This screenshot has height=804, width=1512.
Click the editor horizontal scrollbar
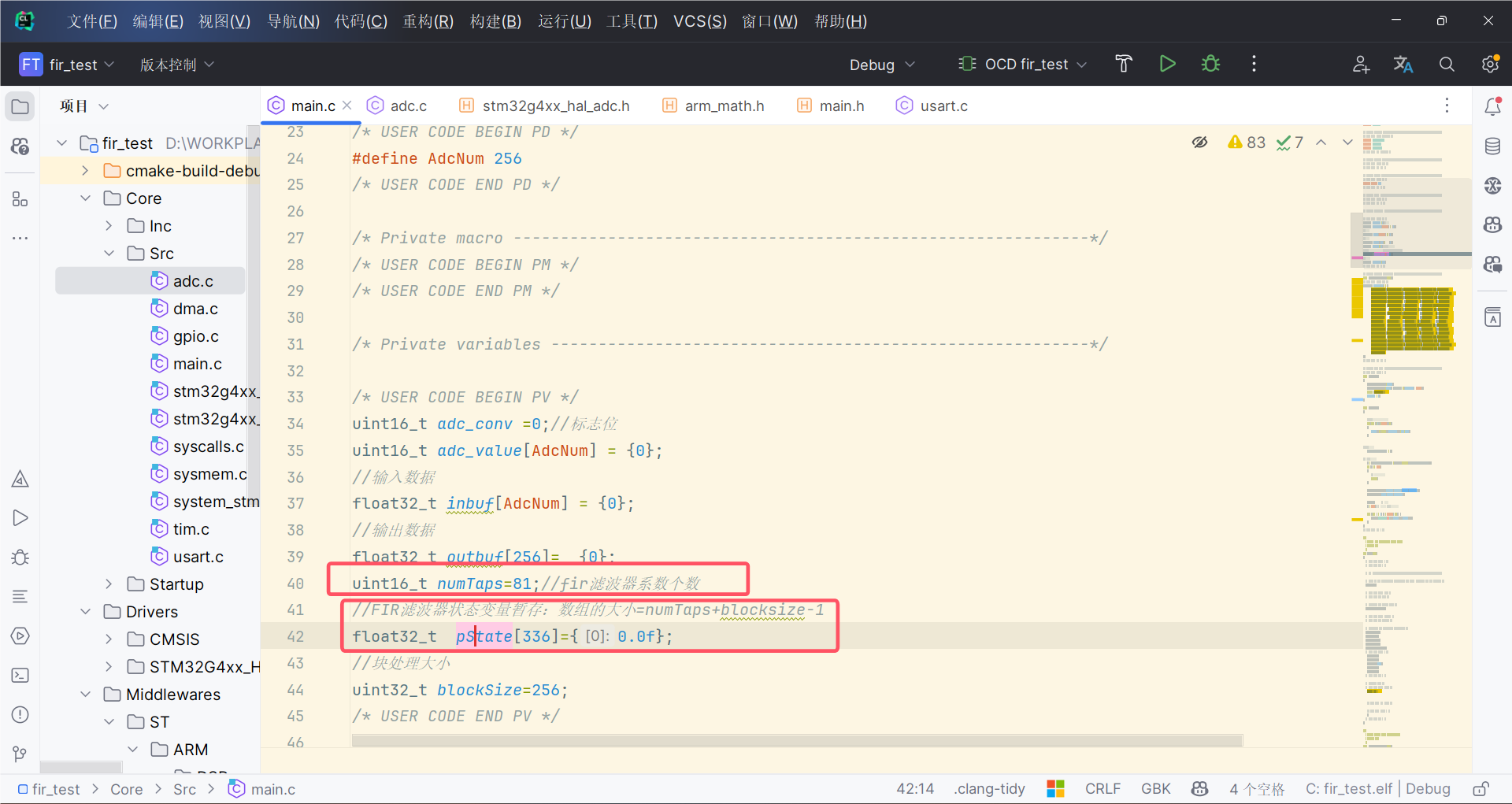(x=797, y=740)
